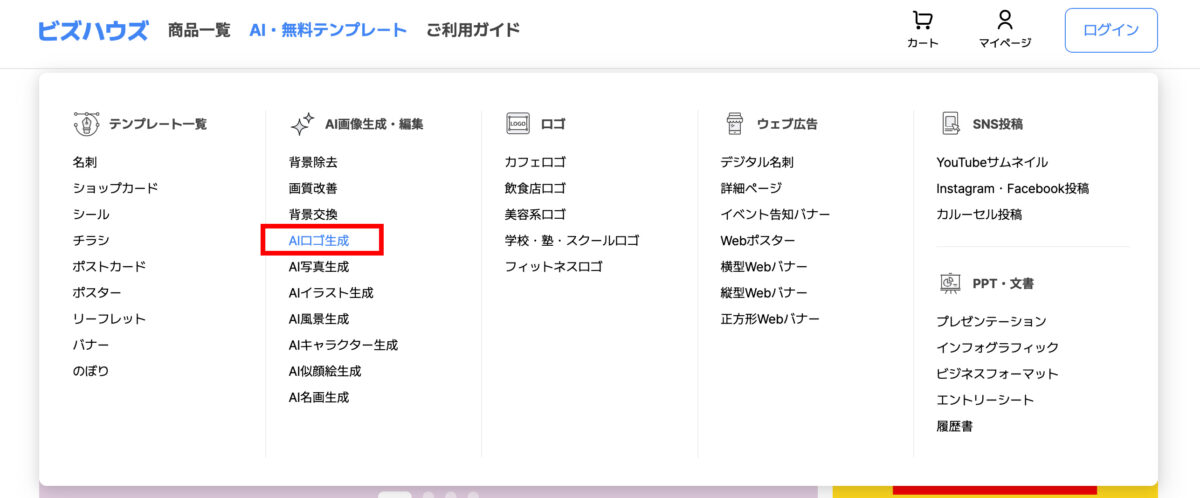Viewport: 1200px width, 498px height.
Task: Click the テンプレート一覧 category icon
Action: [x=87, y=124]
